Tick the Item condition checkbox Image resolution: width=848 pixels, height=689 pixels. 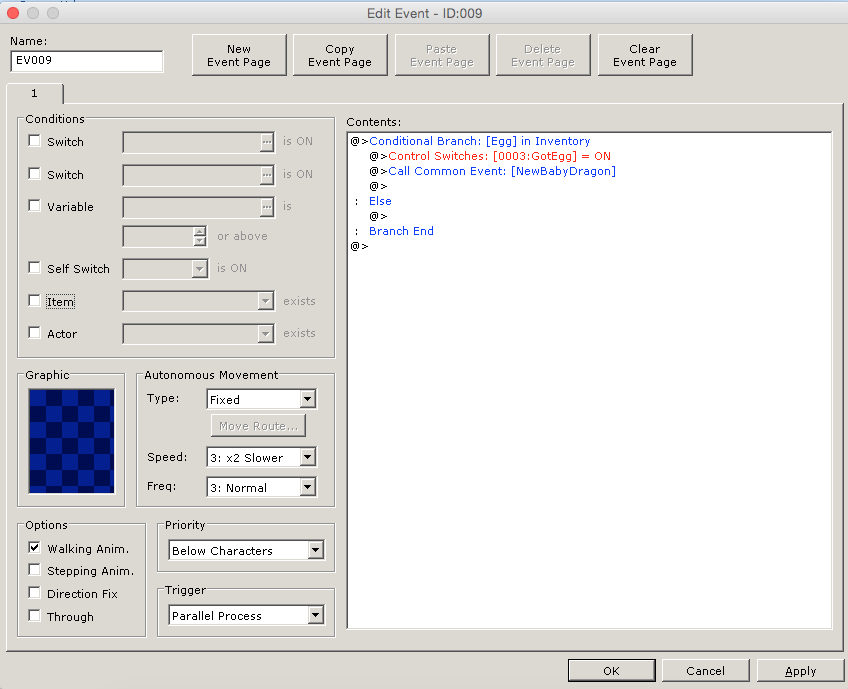tap(34, 301)
